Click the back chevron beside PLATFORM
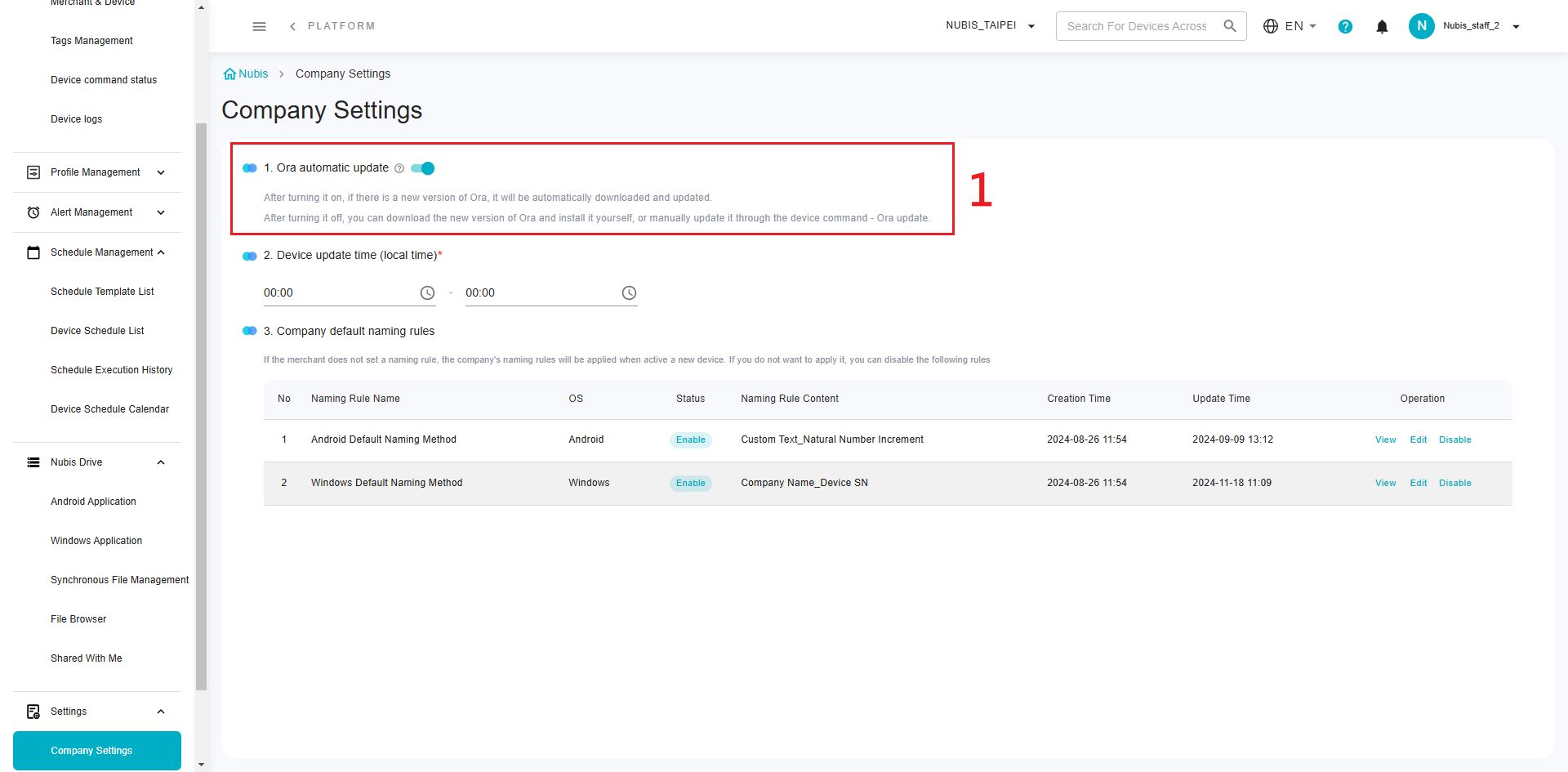Screen dimensions: 1568x772 tap(292, 26)
